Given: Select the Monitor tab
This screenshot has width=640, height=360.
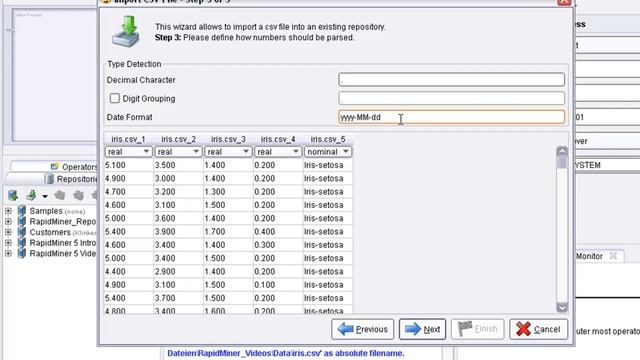Looking at the screenshot, I should click(589, 256).
